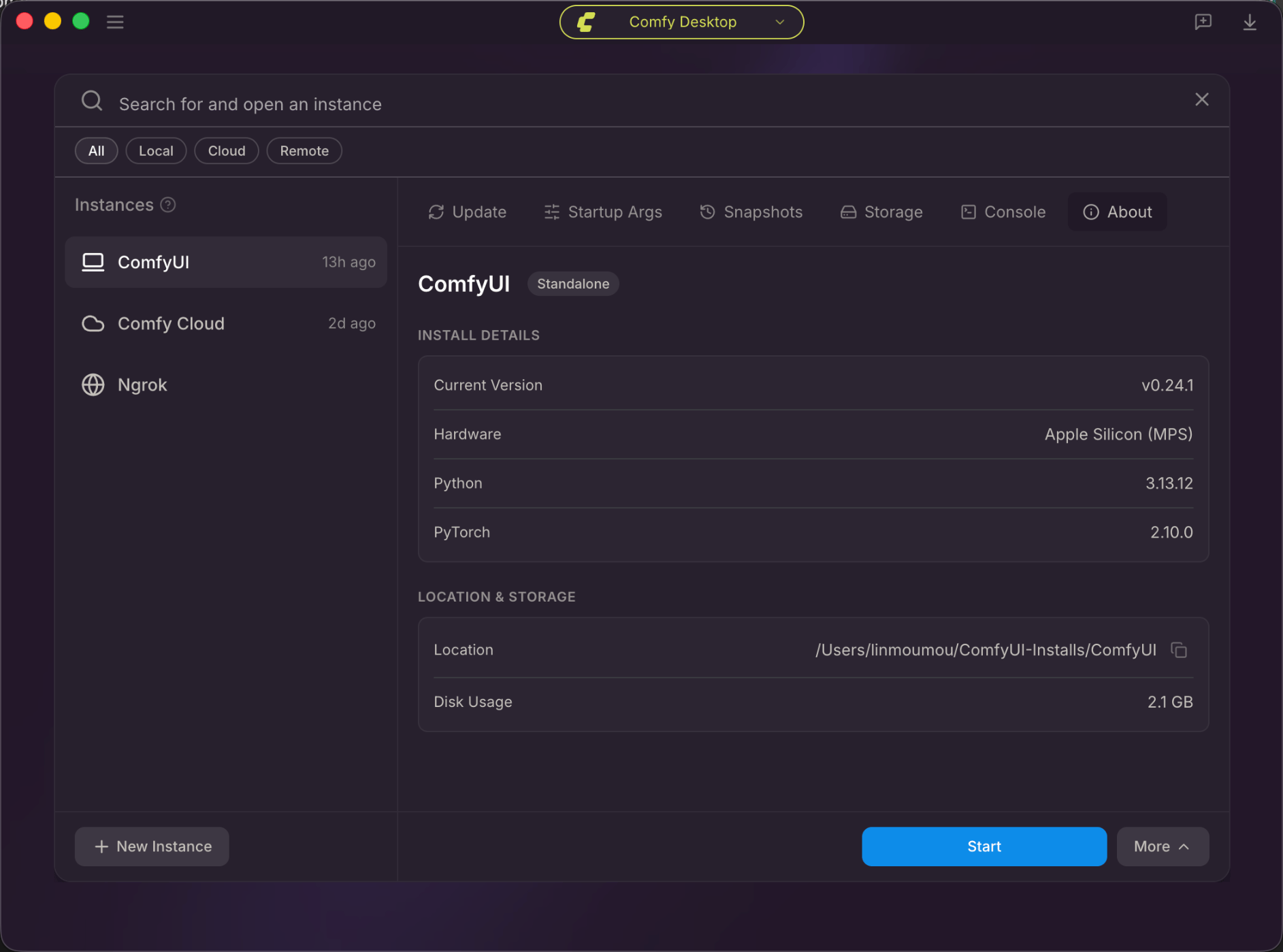
Task: Click the history clock icon on Snapshots
Action: tap(708, 212)
